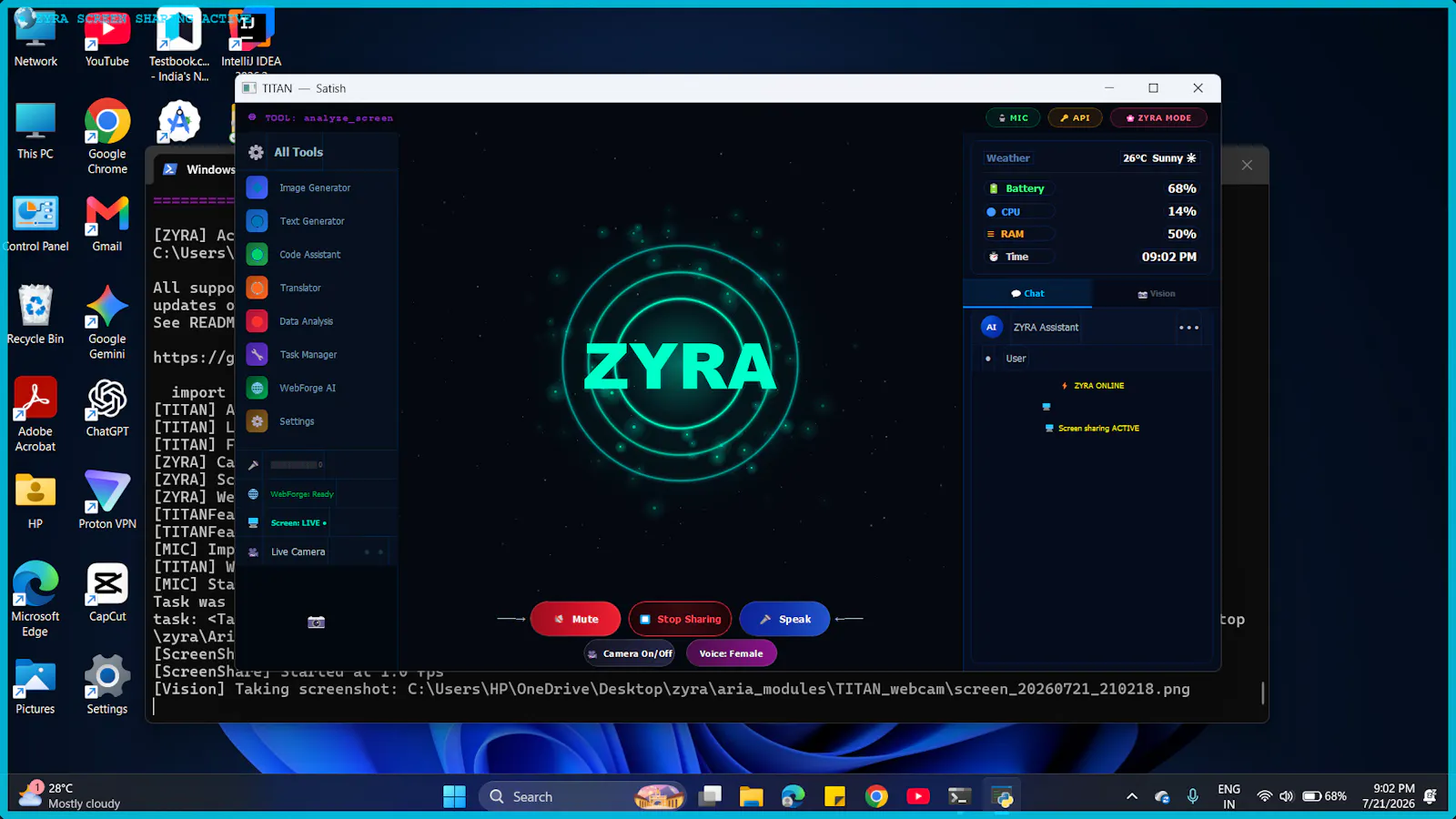Toggle the Voice: Female option
Screen dimensions: 1456x819
click(x=731, y=653)
